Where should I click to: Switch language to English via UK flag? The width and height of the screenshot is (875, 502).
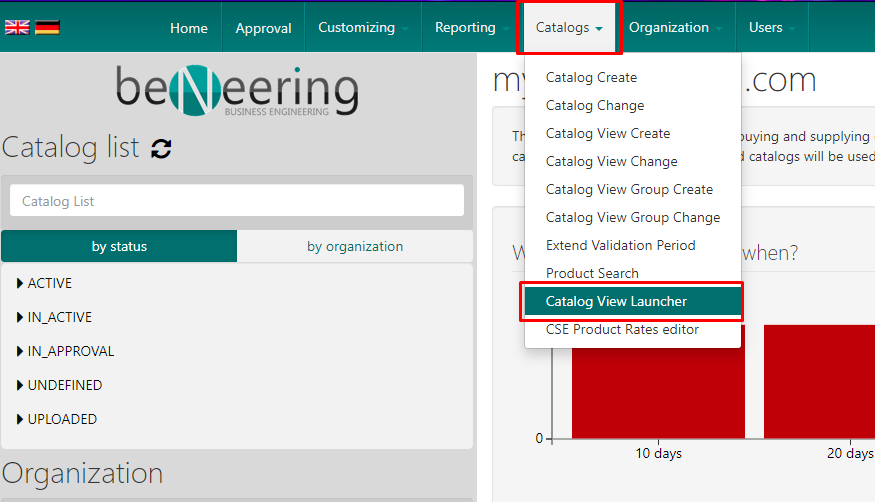point(17,28)
